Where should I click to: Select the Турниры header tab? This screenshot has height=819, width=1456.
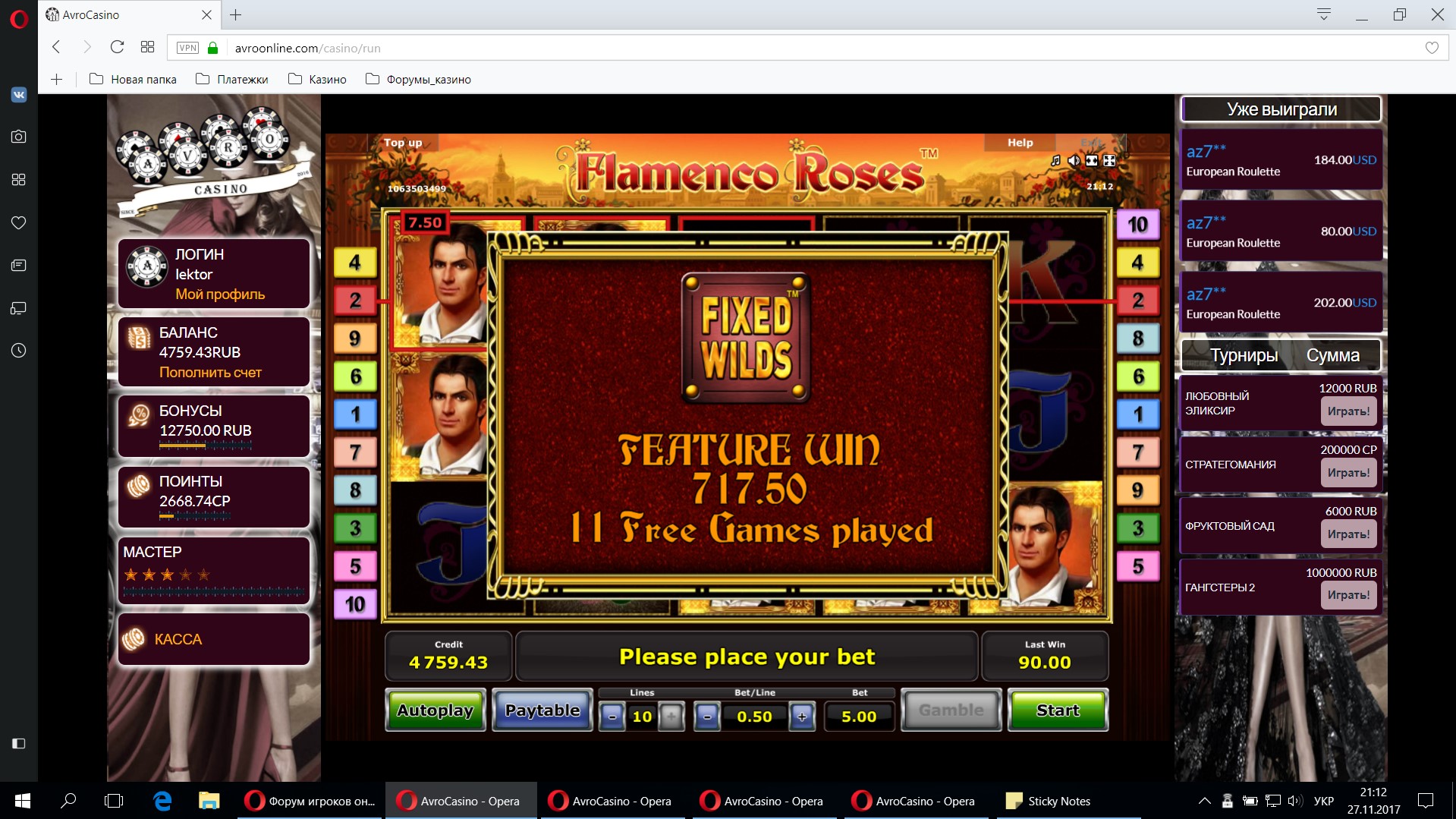(x=1244, y=355)
